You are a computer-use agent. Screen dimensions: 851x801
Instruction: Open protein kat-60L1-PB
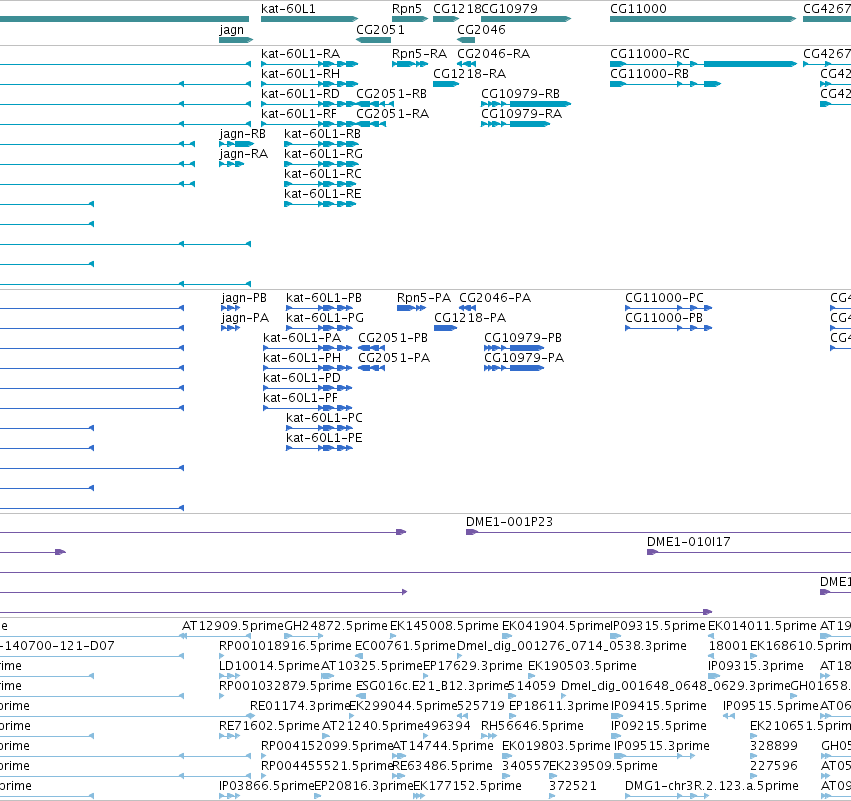click(324, 298)
